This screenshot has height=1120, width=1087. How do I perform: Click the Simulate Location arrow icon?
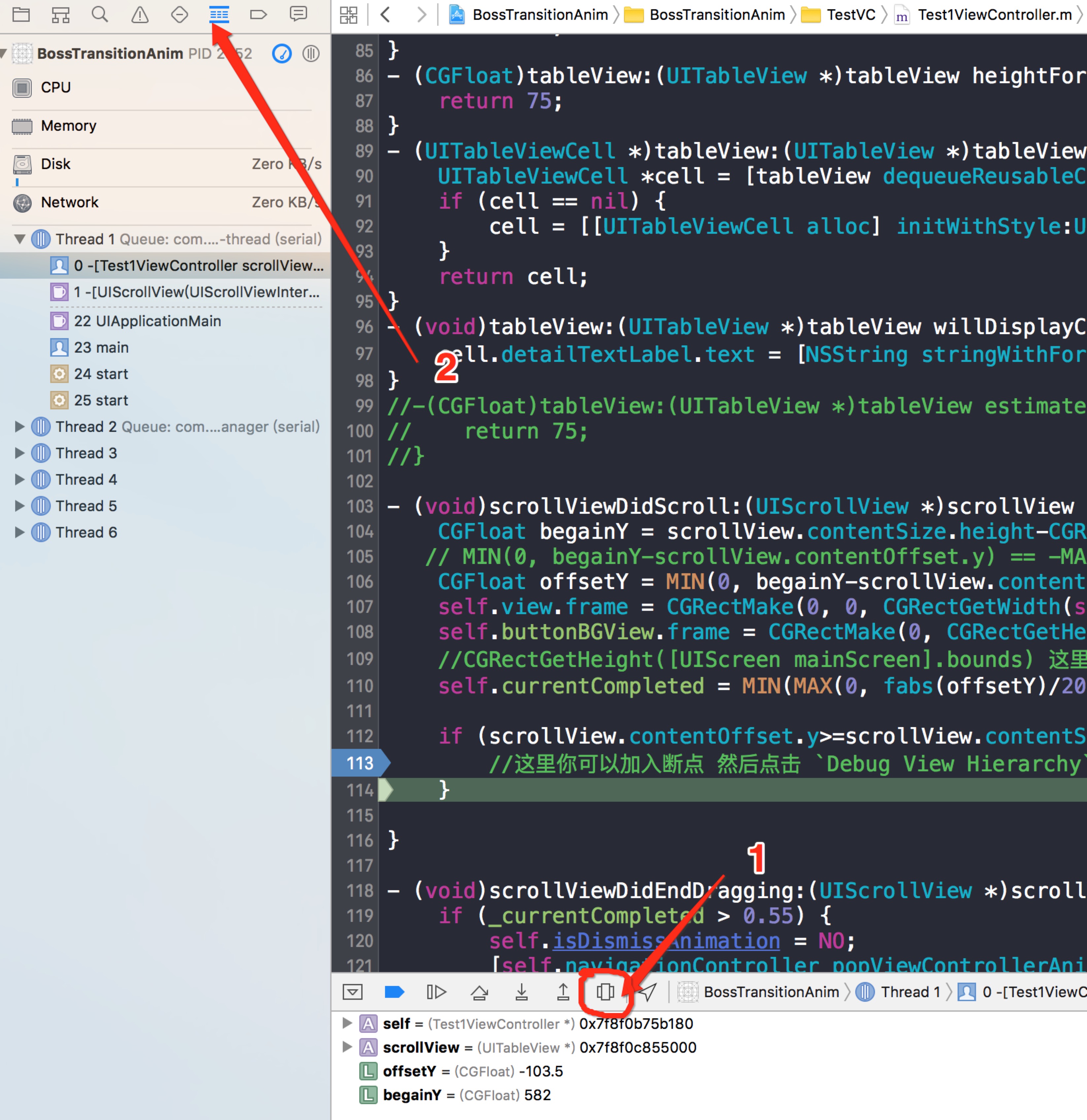click(x=647, y=992)
